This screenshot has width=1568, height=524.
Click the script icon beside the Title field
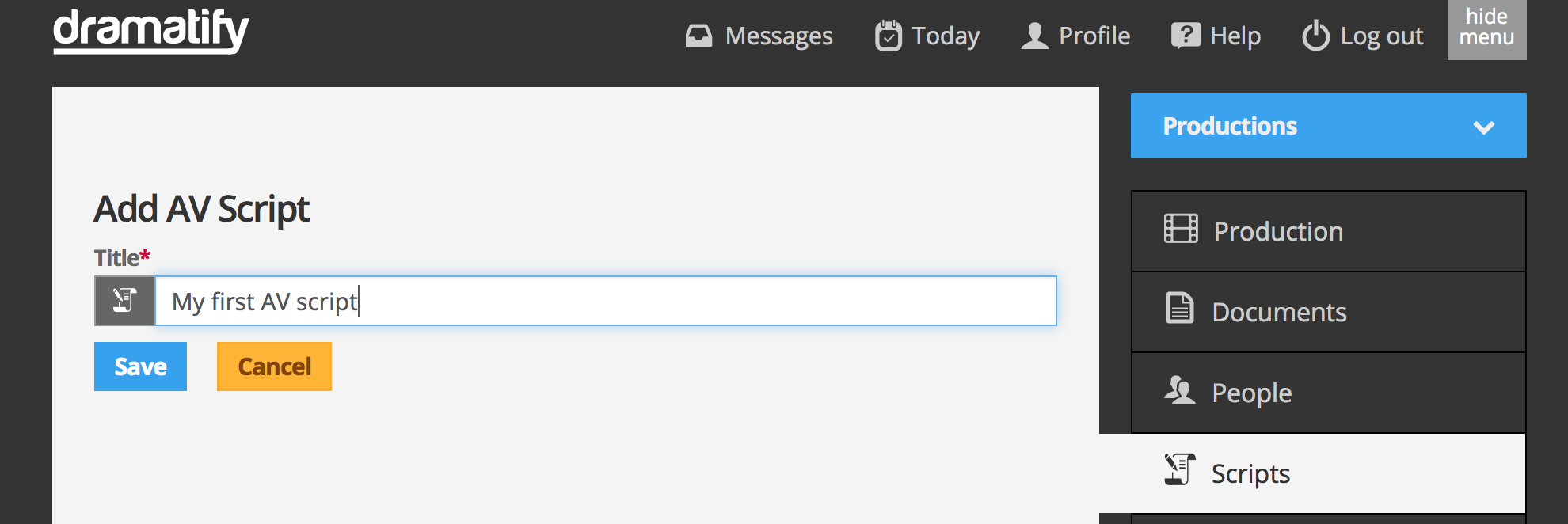[x=124, y=301]
